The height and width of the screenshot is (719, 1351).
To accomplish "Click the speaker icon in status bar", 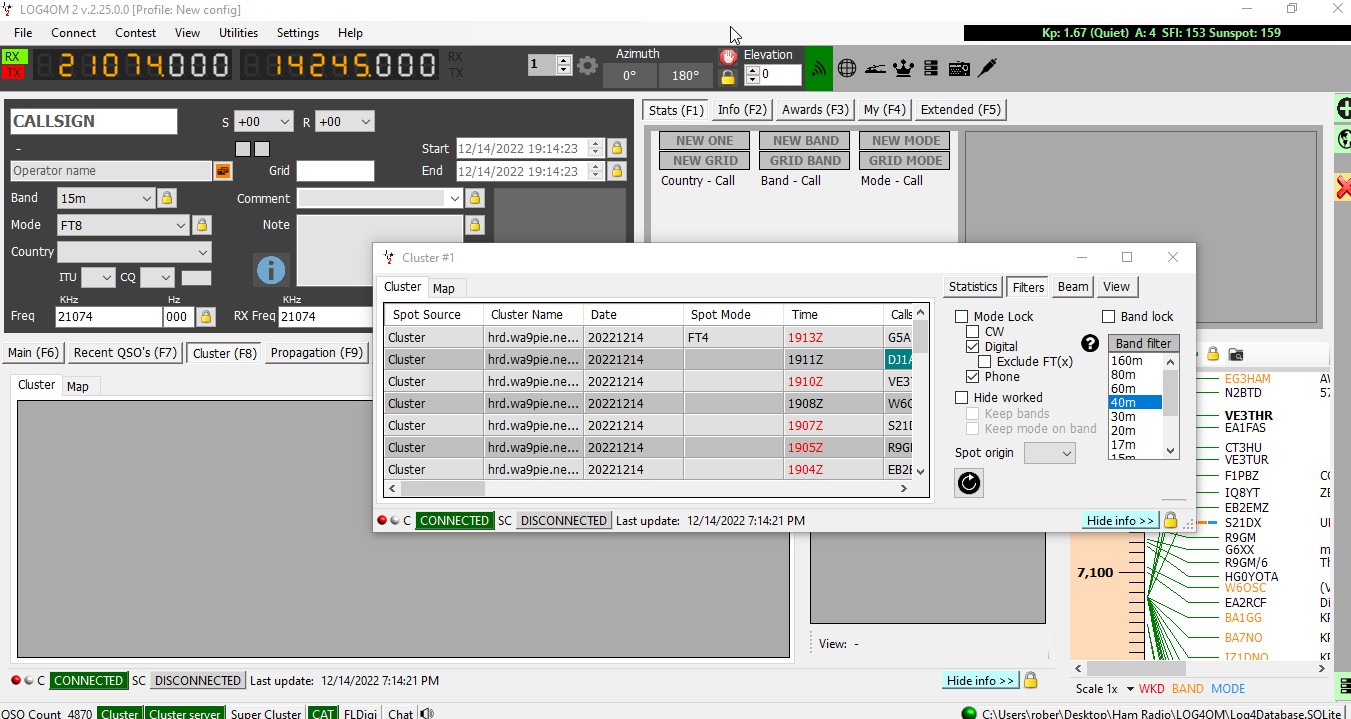I will point(427,714).
